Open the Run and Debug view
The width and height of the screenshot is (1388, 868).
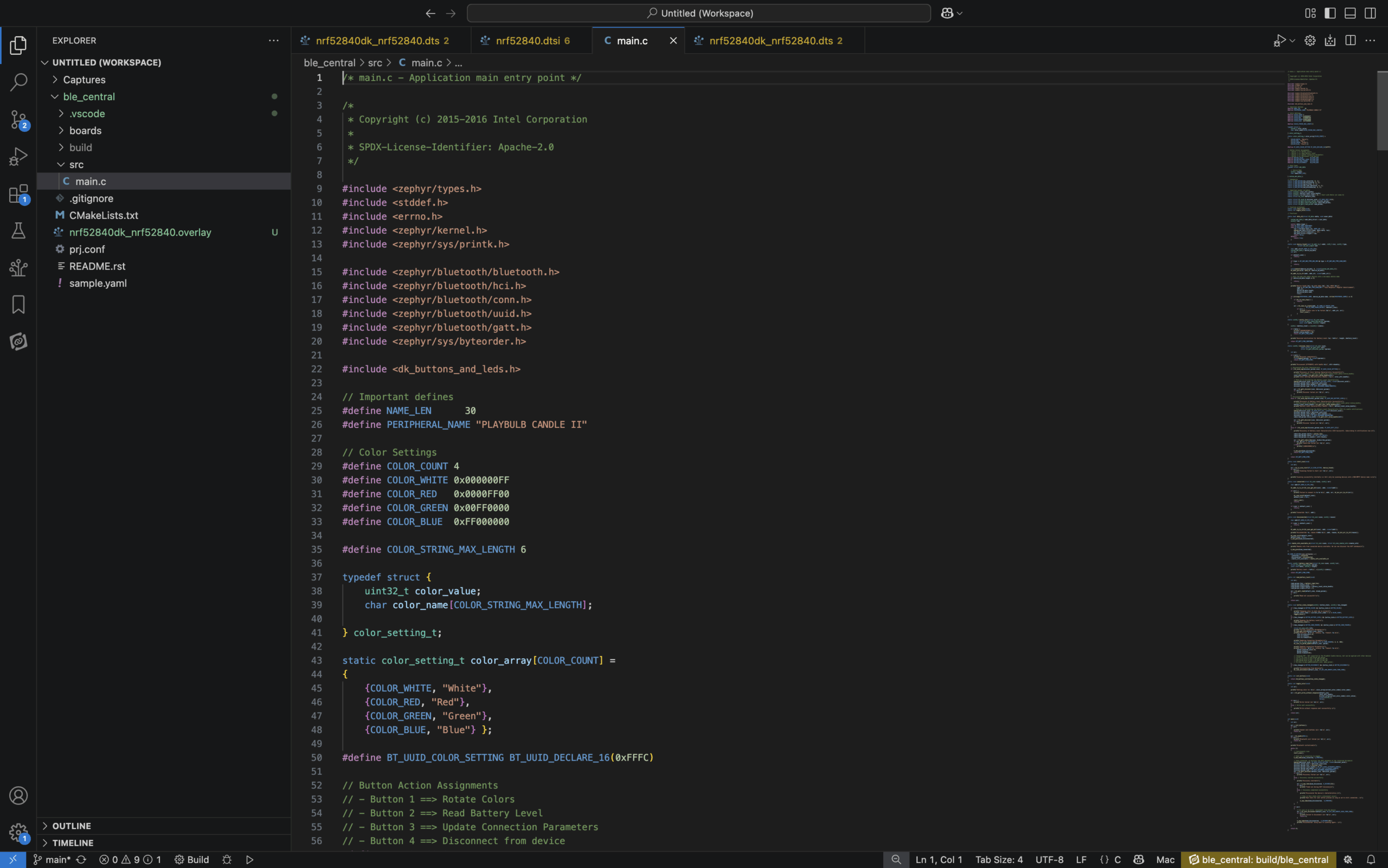[18, 156]
